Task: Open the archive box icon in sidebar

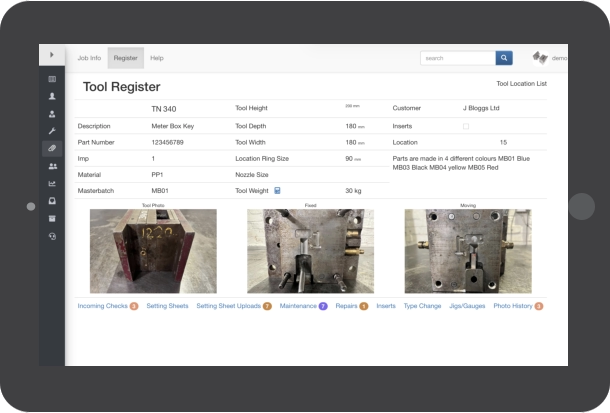Action: point(52,218)
